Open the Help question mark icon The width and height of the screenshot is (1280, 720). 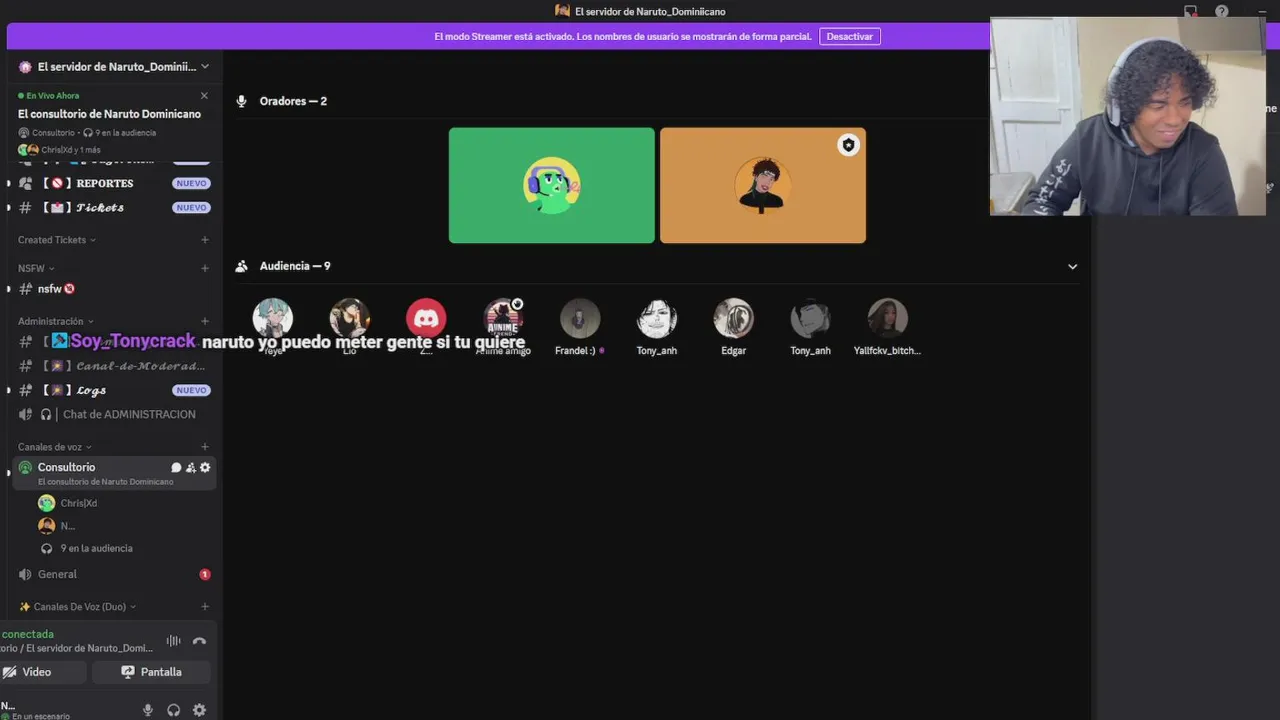tap(1222, 12)
